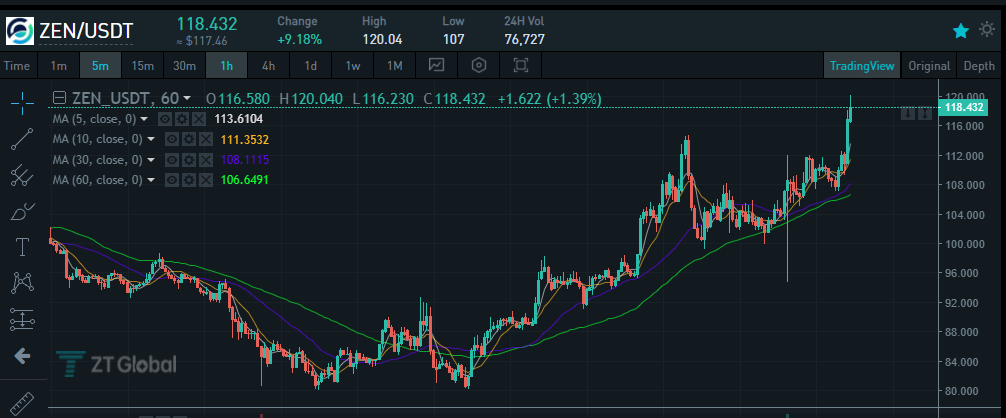
Task: Switch to TradingView chart view
Action: coord(862,65)
